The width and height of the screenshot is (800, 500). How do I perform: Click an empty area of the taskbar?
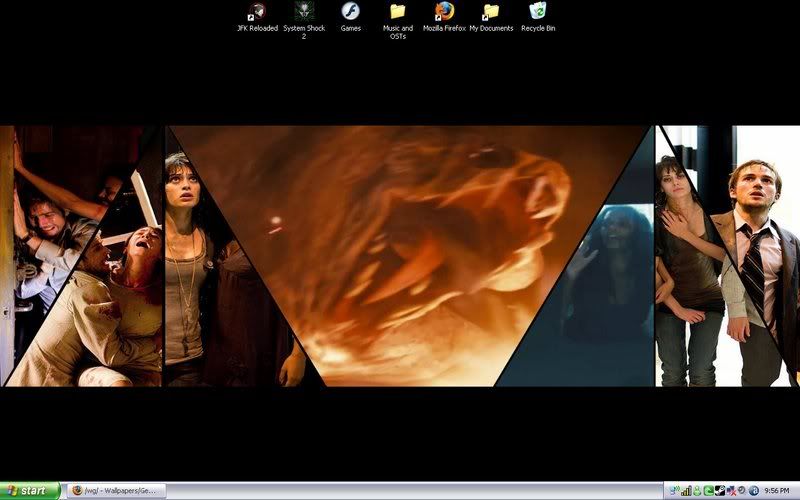coord(400,491)
